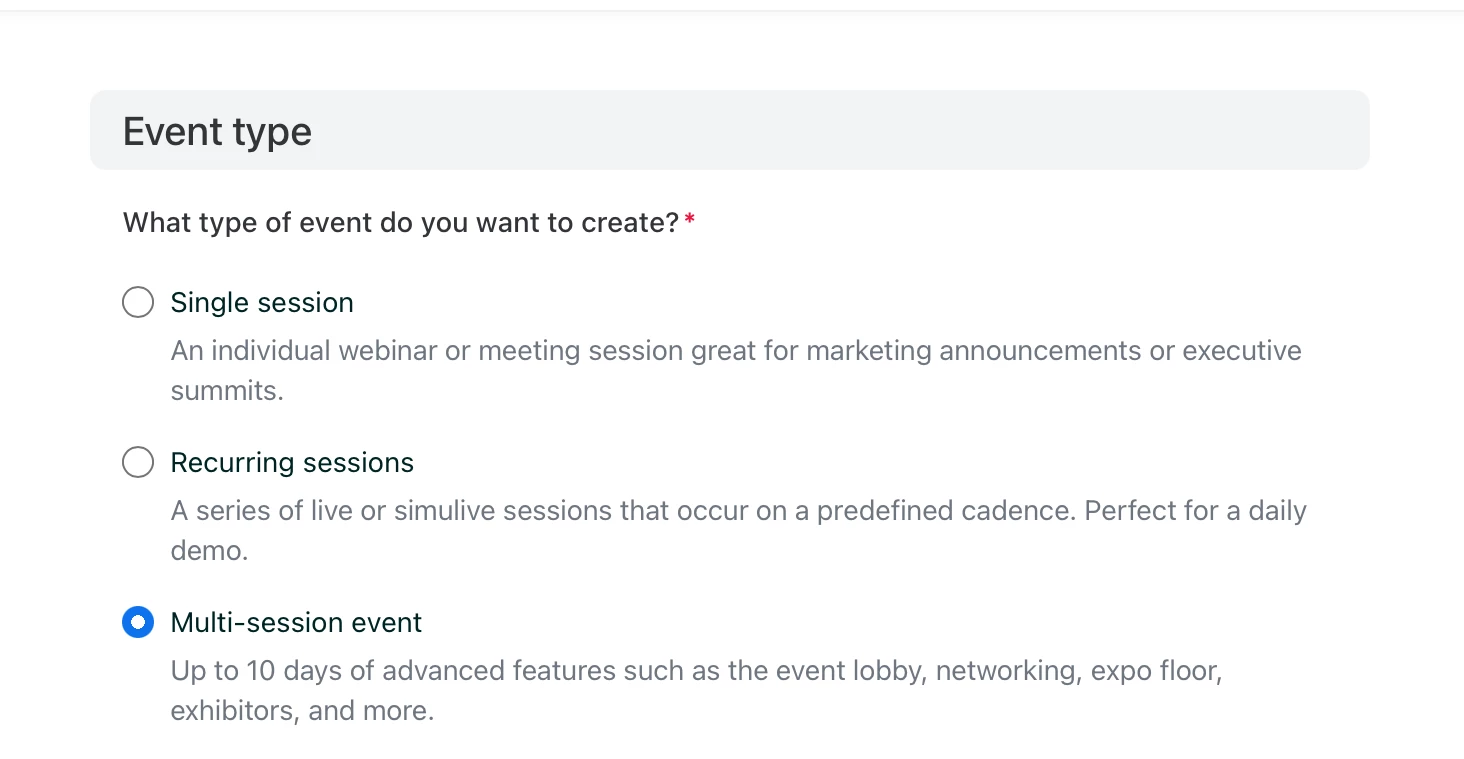This screenshot has height=759, width=1464.
Task: Click the "Recurring sessions" option label
Action: coord(292,462)
